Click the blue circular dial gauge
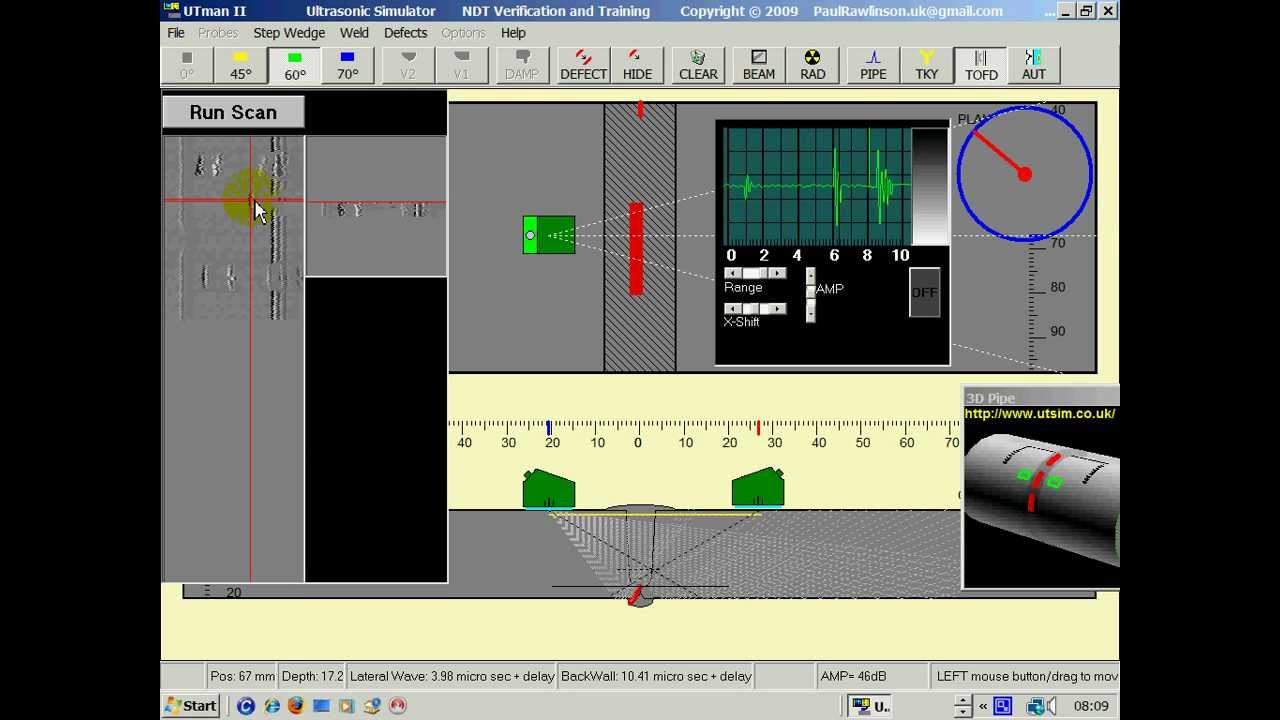Screen dimensions: 1280x720 1025,174
